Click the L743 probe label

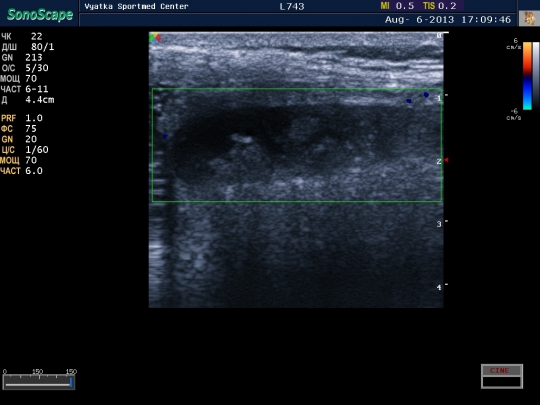pyautogui.click(x=292, y=7)
